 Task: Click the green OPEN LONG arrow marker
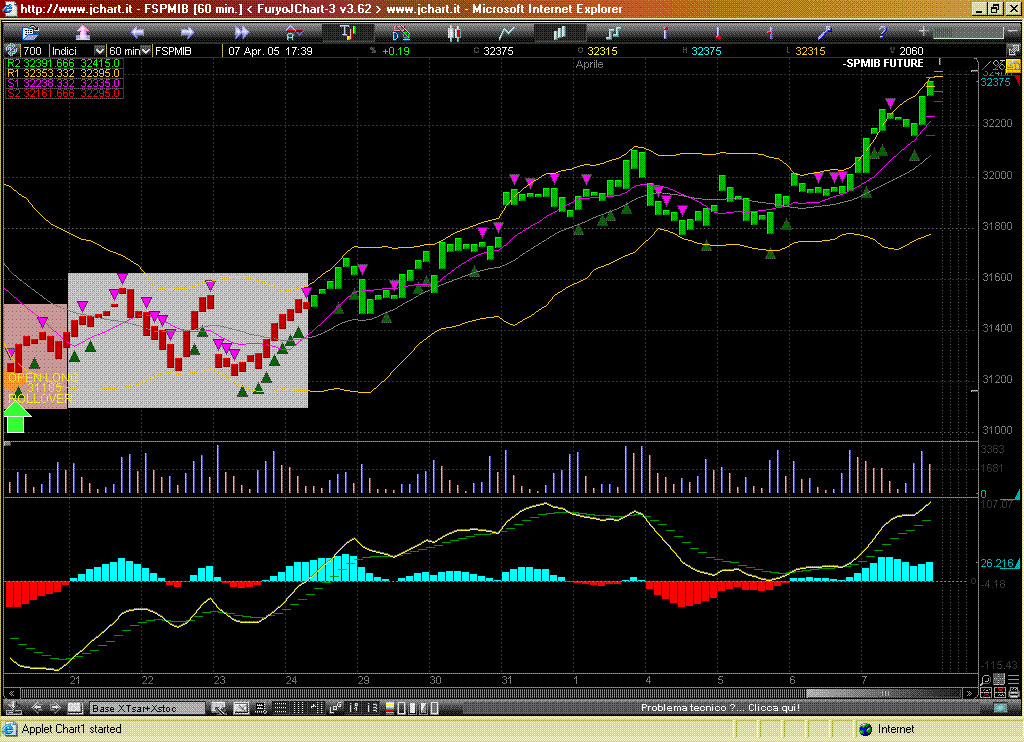pyautogui.click(x=16, y=420)
